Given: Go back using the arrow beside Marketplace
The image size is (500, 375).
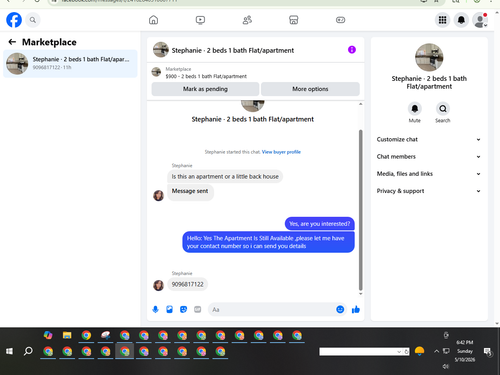Looking at the screenshot, I should tap(12, 42).
